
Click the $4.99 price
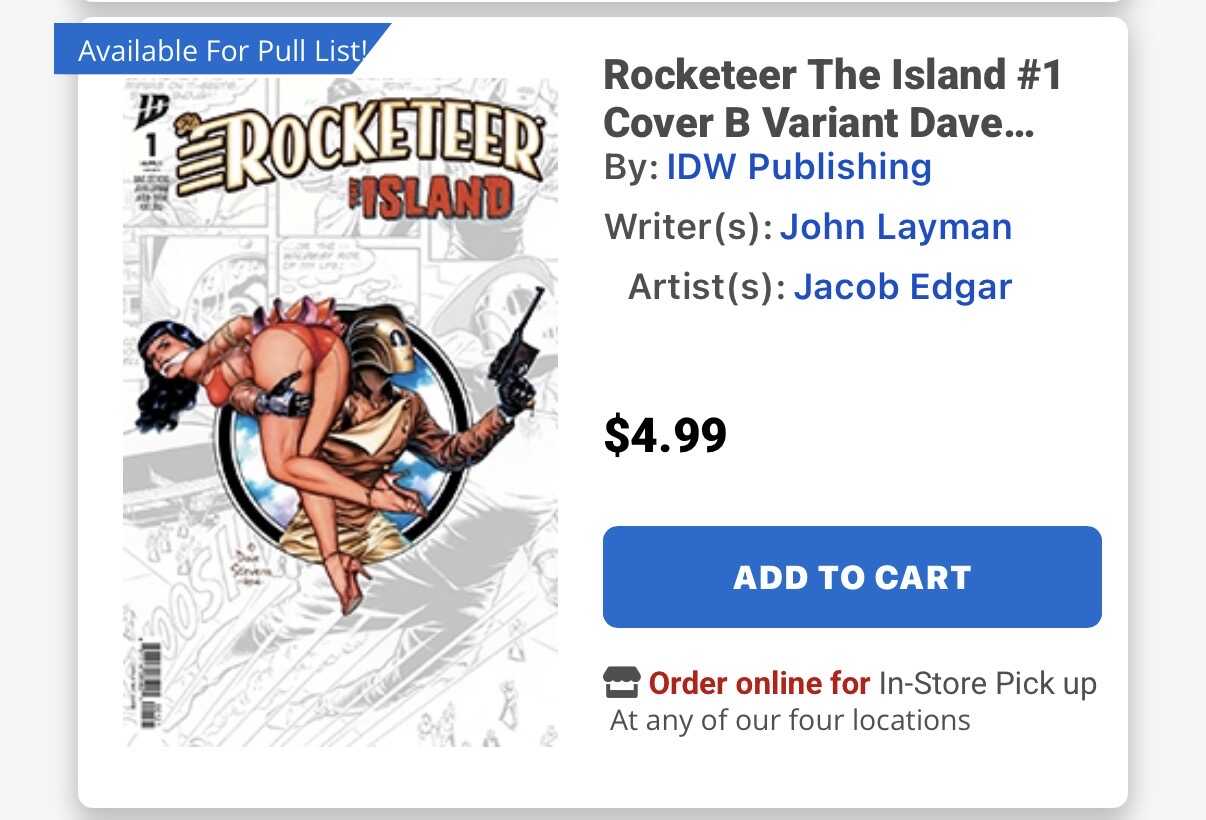tap(665, 434)
